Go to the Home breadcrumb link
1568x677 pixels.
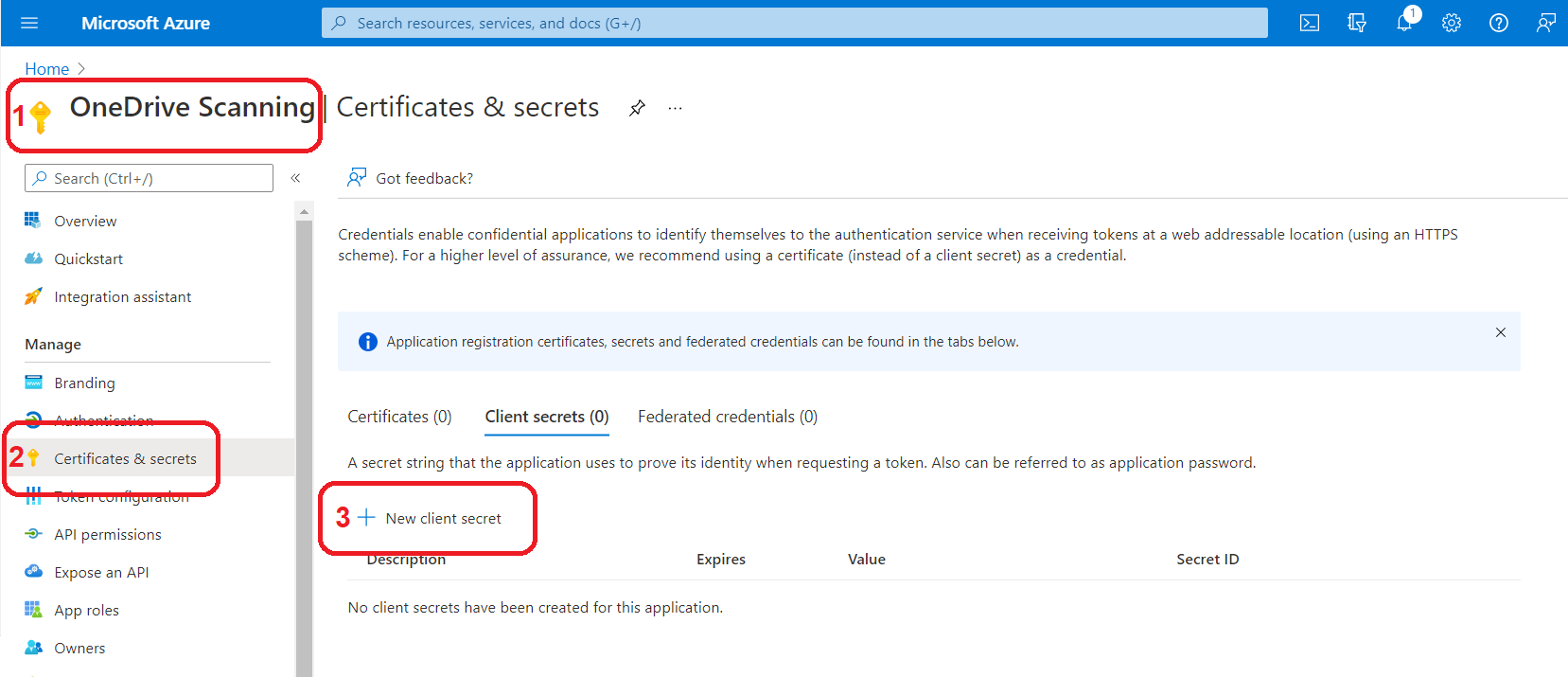tap(46, 69)
